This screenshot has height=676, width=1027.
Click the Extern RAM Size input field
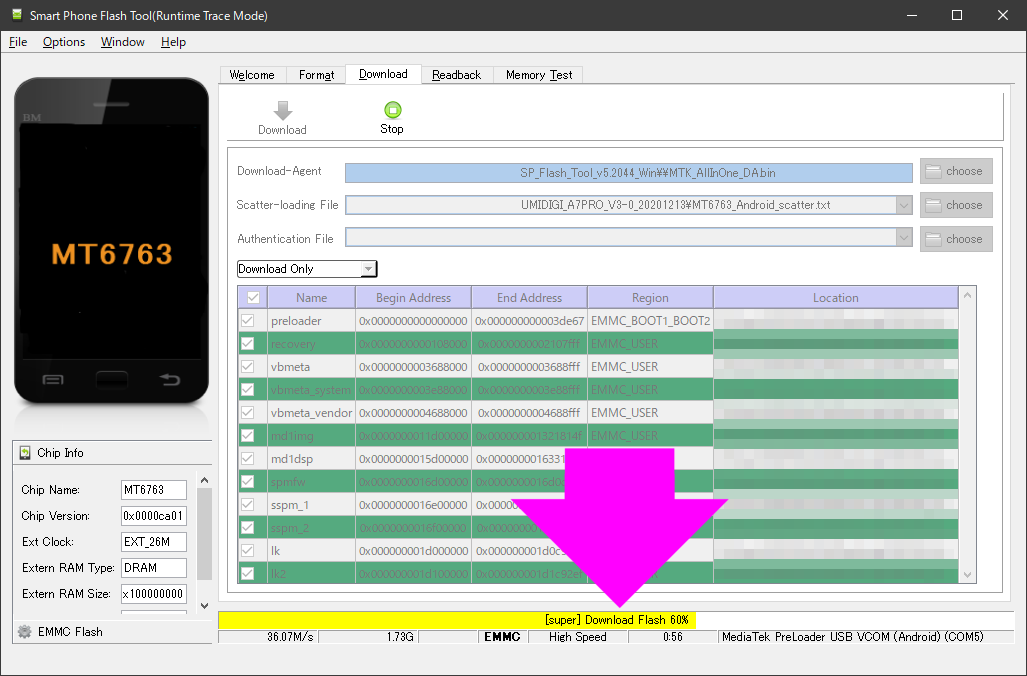[x=153, y=594]
